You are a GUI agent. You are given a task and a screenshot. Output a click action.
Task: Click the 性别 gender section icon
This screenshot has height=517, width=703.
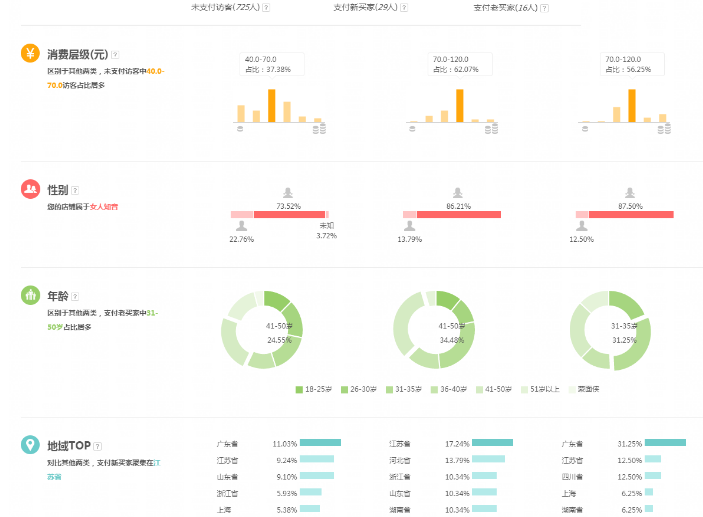click(30, 188)
